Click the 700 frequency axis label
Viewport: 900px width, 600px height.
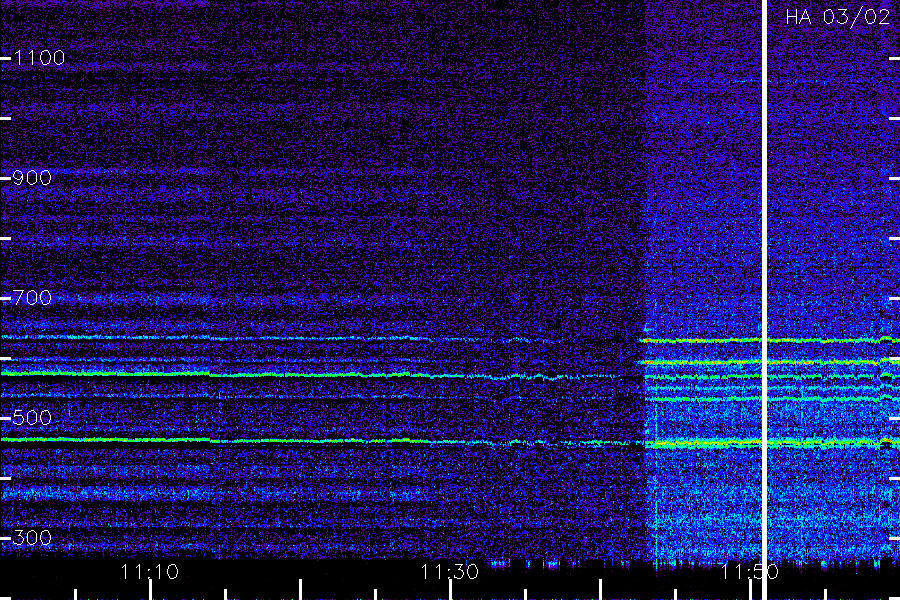(32, 297)
